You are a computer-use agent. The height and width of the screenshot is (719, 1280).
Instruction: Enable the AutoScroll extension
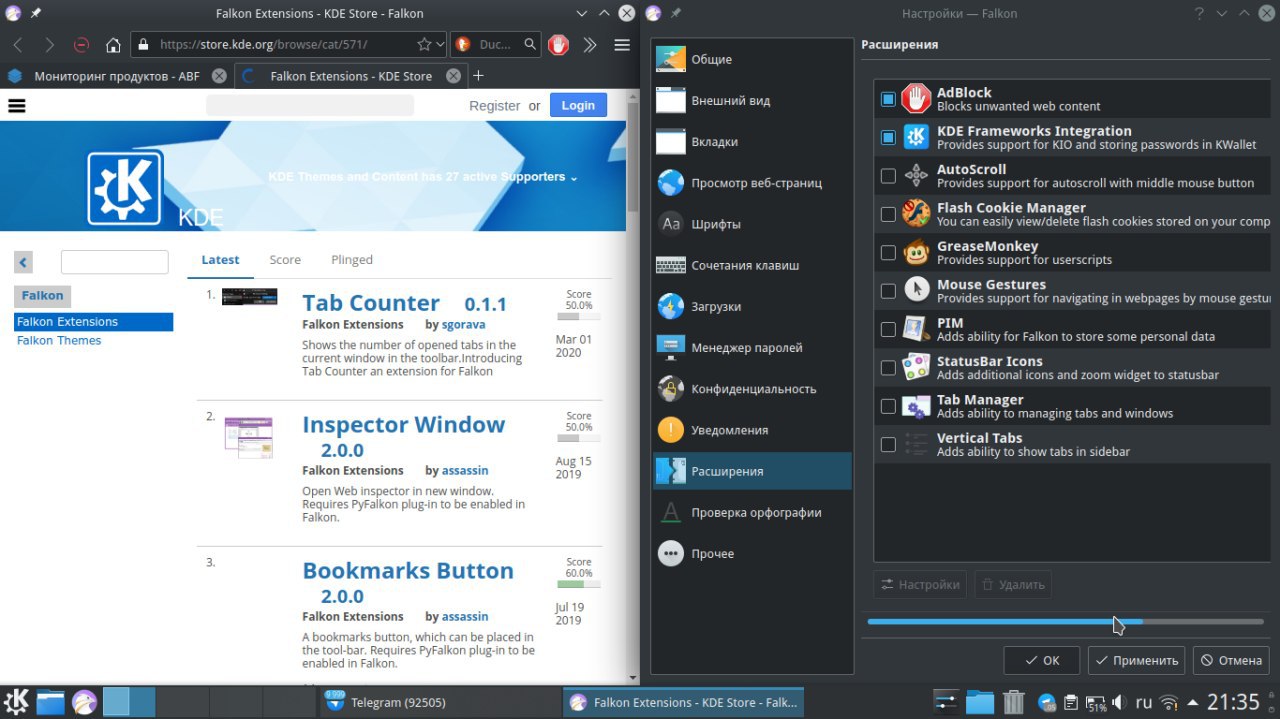(x=888, y=176)
